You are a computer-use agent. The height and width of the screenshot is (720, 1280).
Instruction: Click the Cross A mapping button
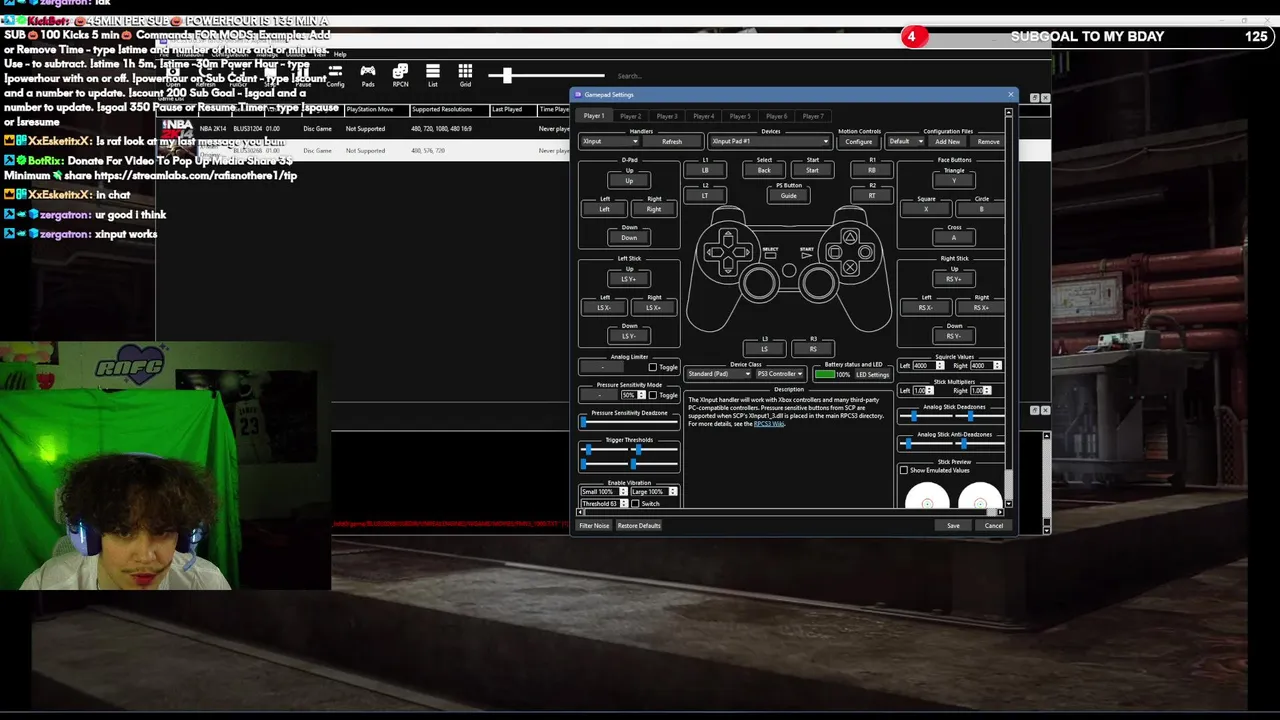pos(954,238)
